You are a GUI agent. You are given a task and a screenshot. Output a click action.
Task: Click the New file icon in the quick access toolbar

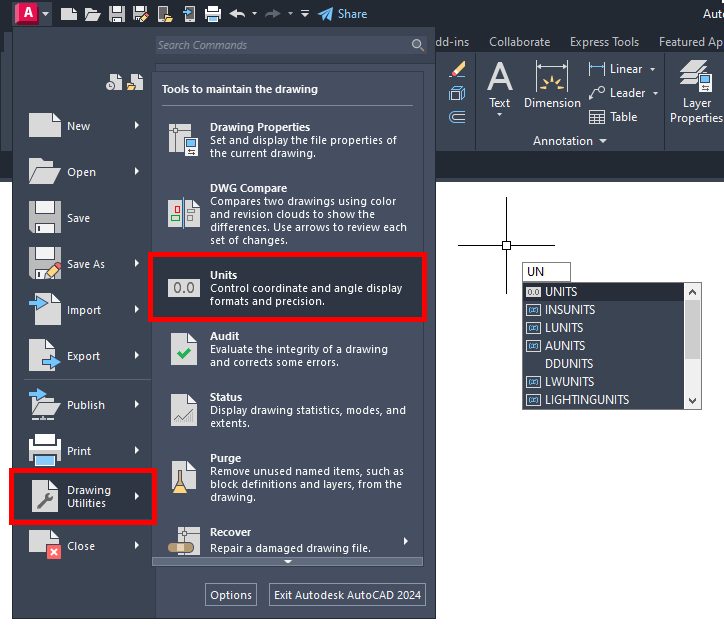(x=69, y=14)
